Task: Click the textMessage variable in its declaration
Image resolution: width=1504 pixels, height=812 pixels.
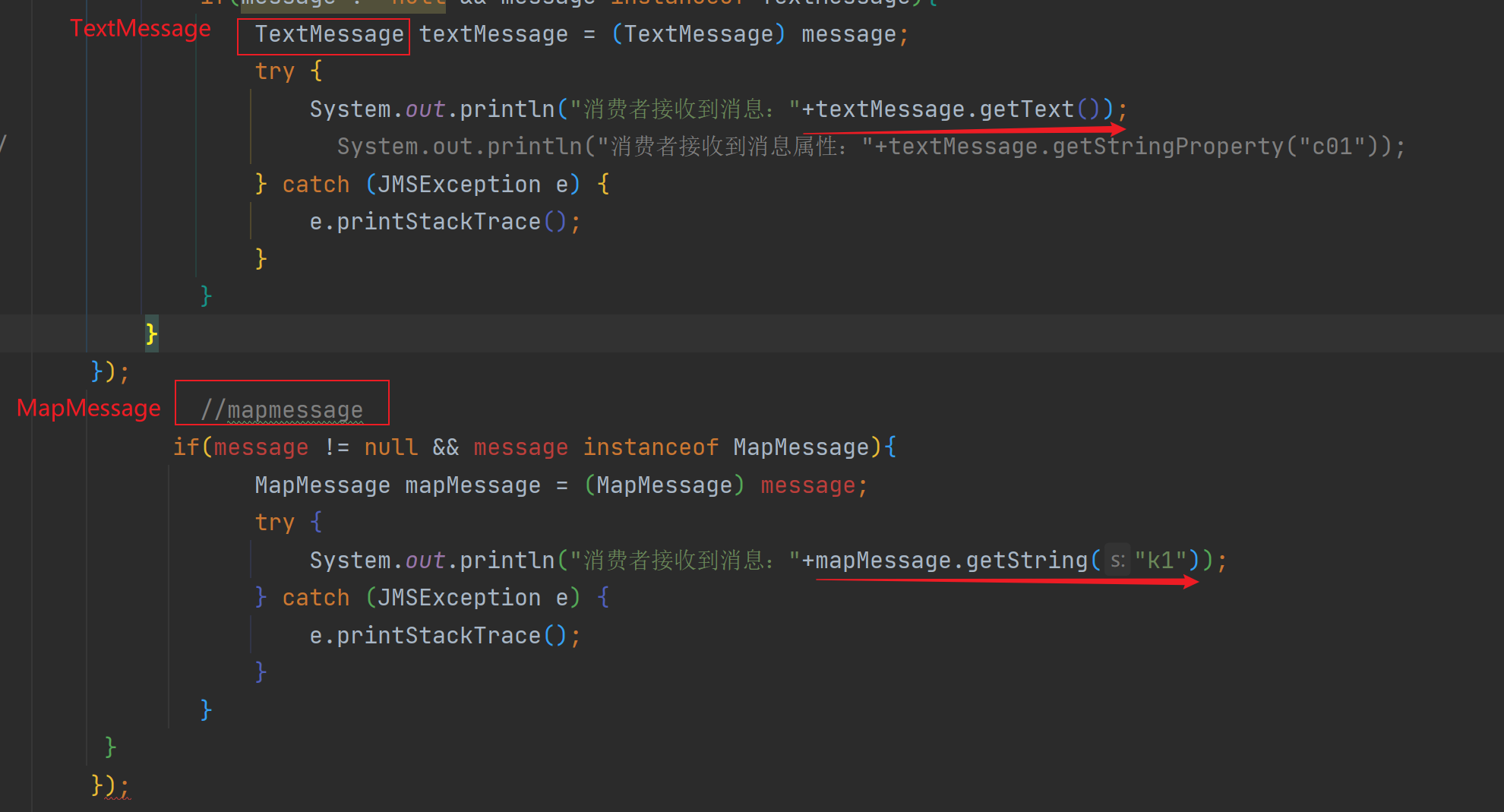Action: 494,34
